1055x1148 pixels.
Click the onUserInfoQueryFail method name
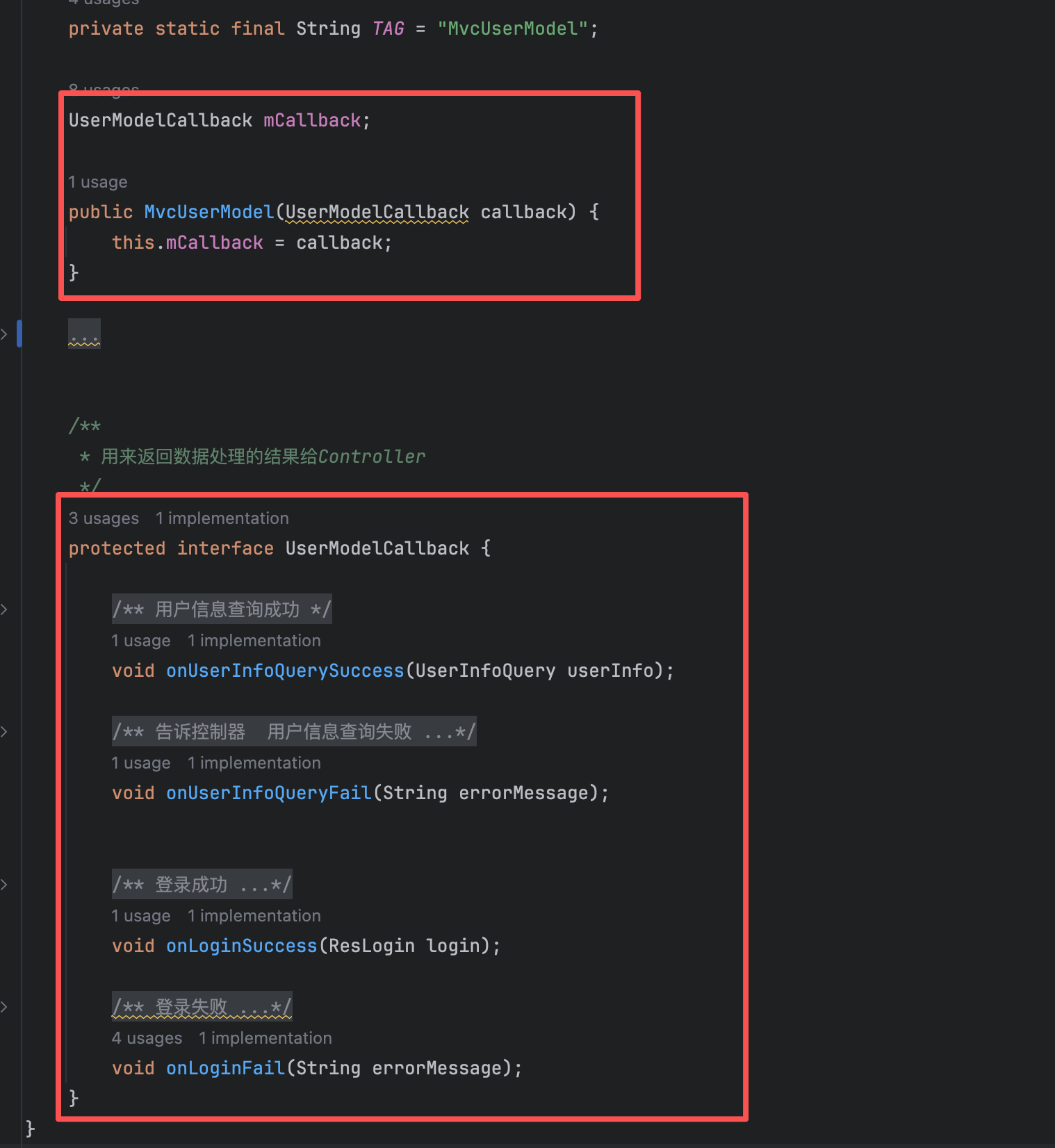point(269,793)
